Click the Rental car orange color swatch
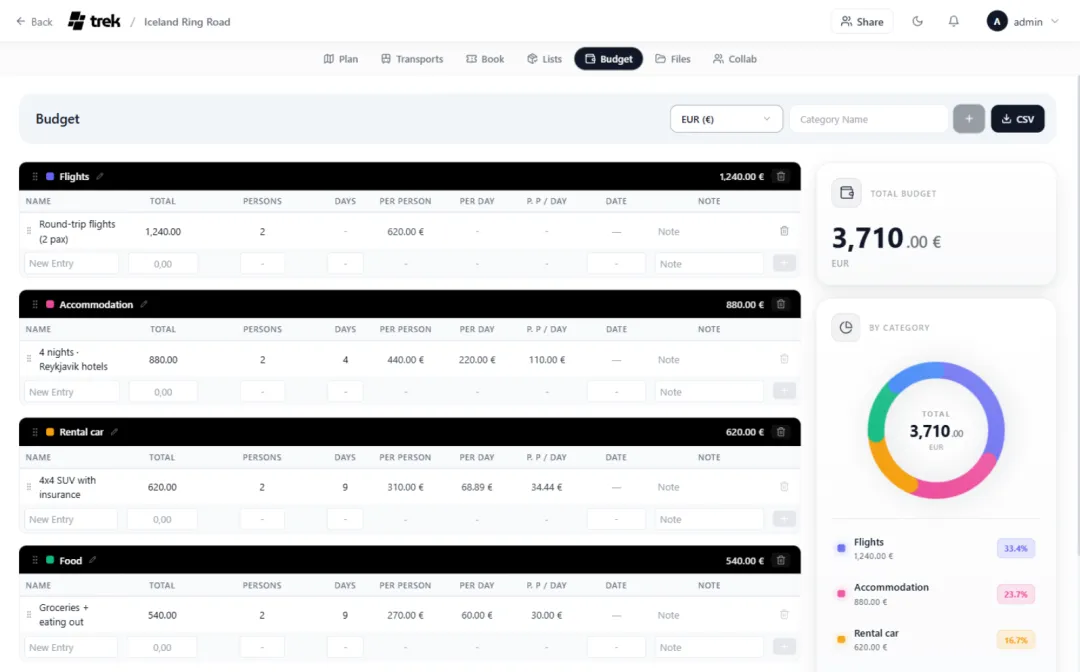 pyautogui.click(x=50, y=432)
